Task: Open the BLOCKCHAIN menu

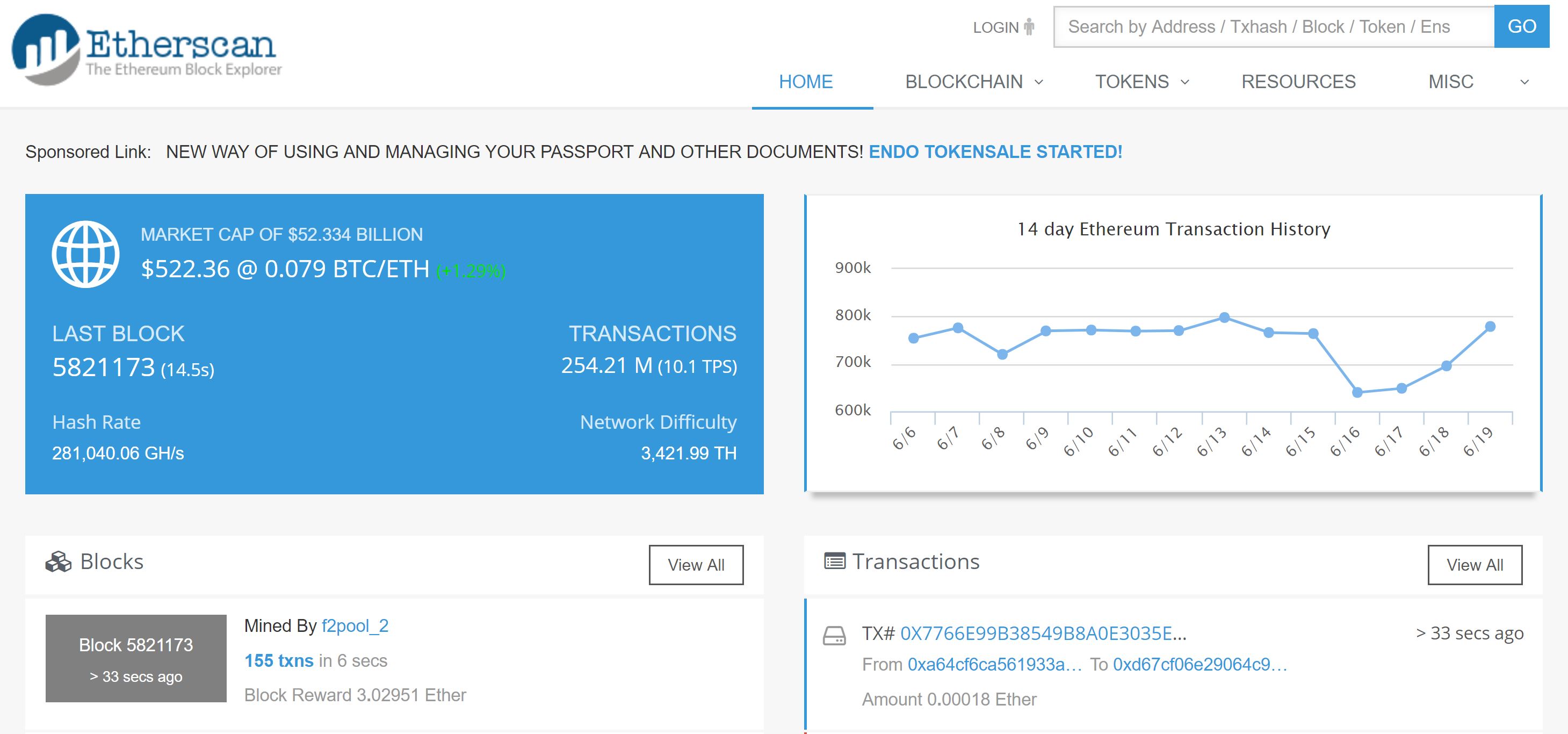Action: (964, 82)
